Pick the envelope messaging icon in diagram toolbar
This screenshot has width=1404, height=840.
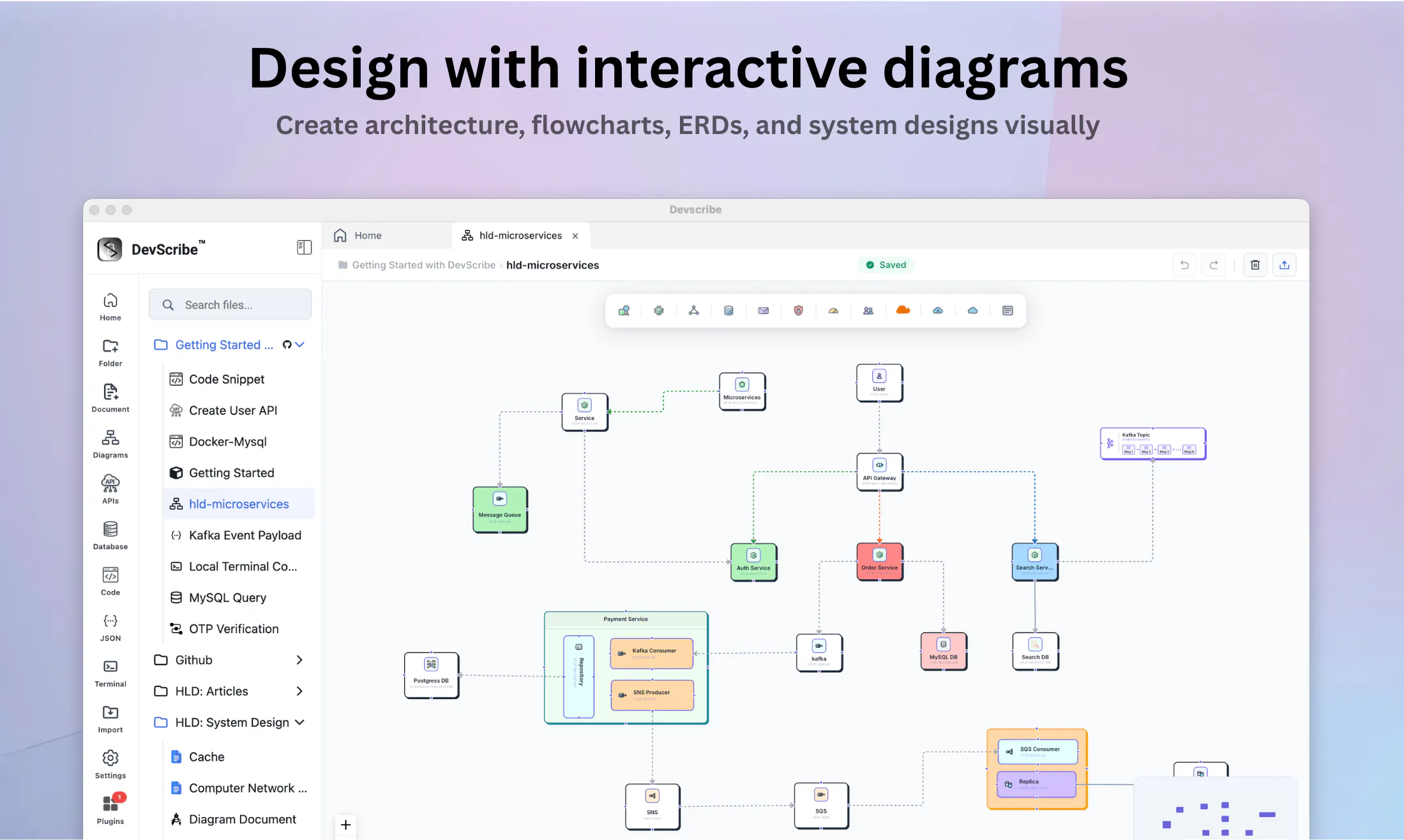(764, 311)
